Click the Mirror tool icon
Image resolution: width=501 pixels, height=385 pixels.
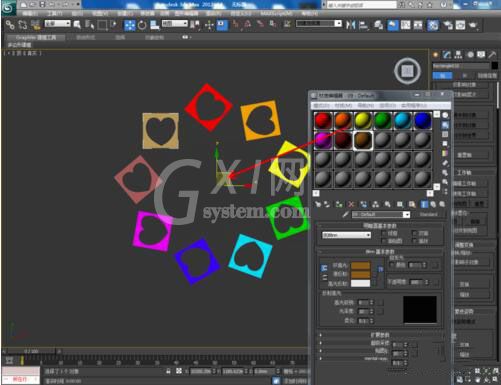coord(350,25)
